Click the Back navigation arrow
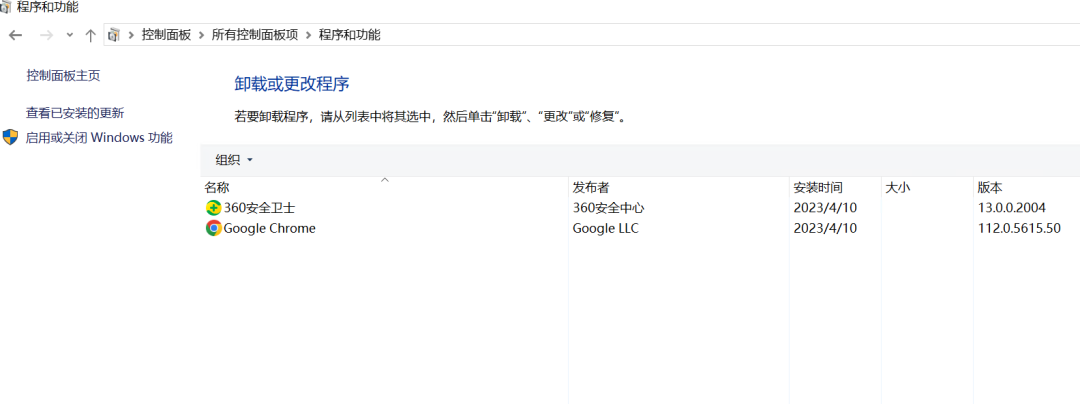The image size is (1080, 404). pos(16,35)
